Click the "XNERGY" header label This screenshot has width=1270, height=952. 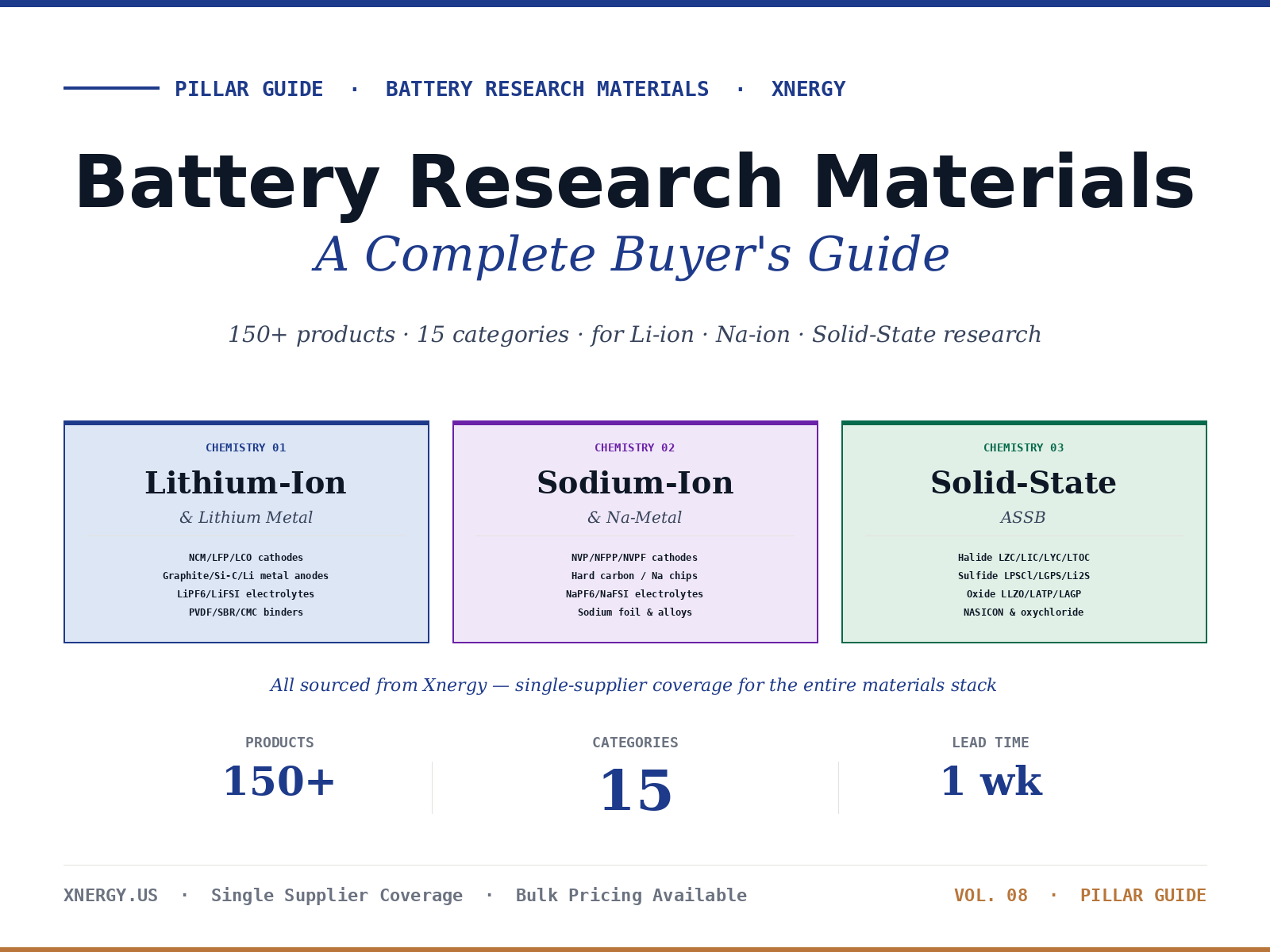tap(808, 89)
